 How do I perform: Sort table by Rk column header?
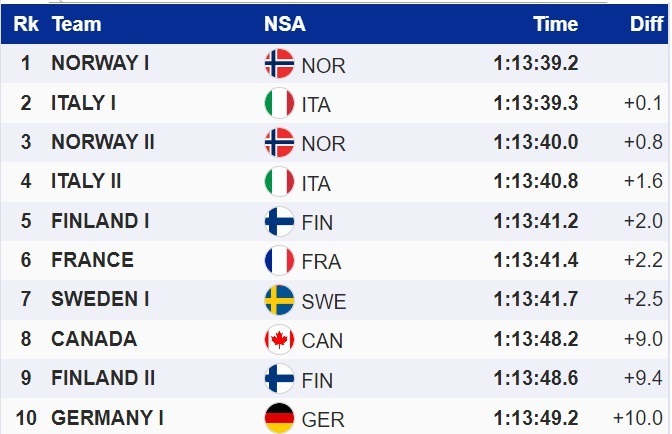[25, 24]
